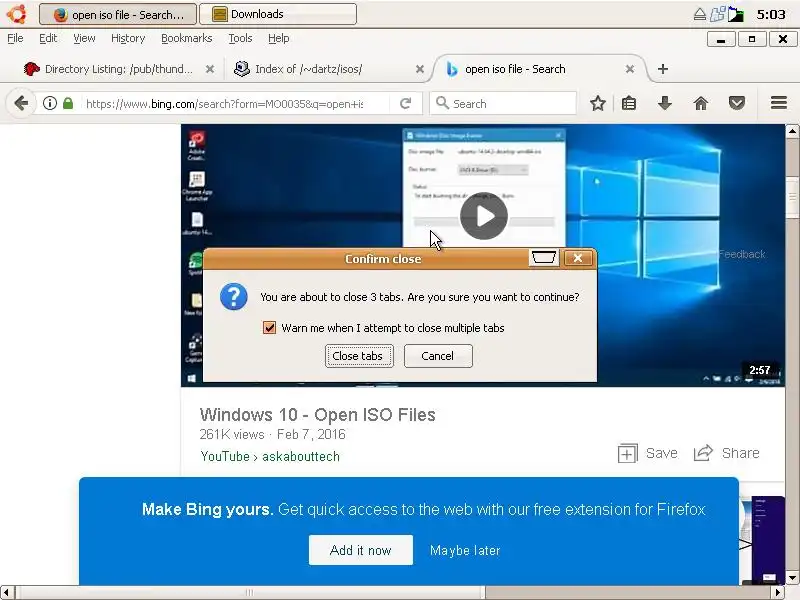800x600 pixels.
Task: Close the Directory Listing tab
Action: tap(210, 69)
